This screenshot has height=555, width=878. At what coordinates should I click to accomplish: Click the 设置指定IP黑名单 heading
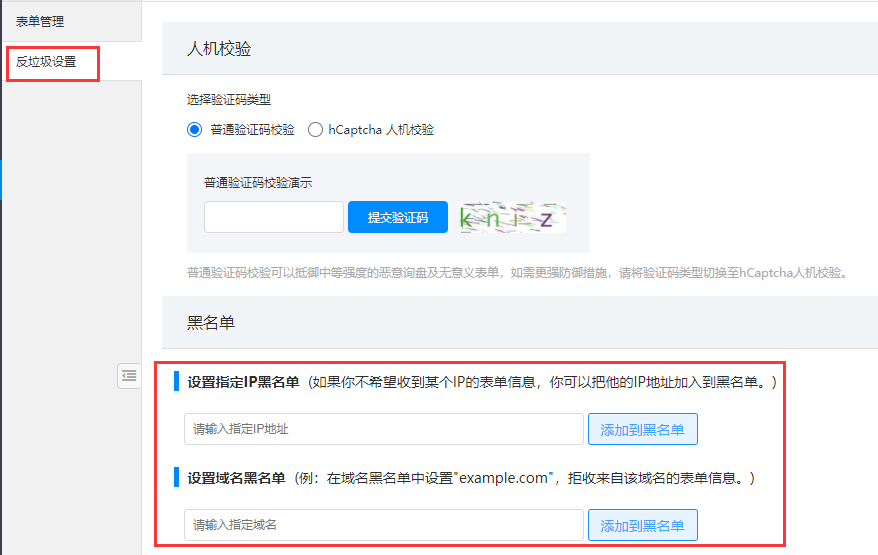244,382
